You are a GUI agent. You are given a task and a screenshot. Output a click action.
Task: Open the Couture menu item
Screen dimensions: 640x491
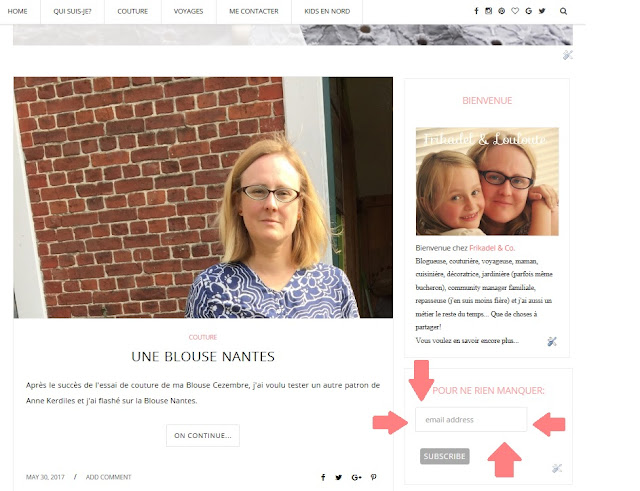133,11
